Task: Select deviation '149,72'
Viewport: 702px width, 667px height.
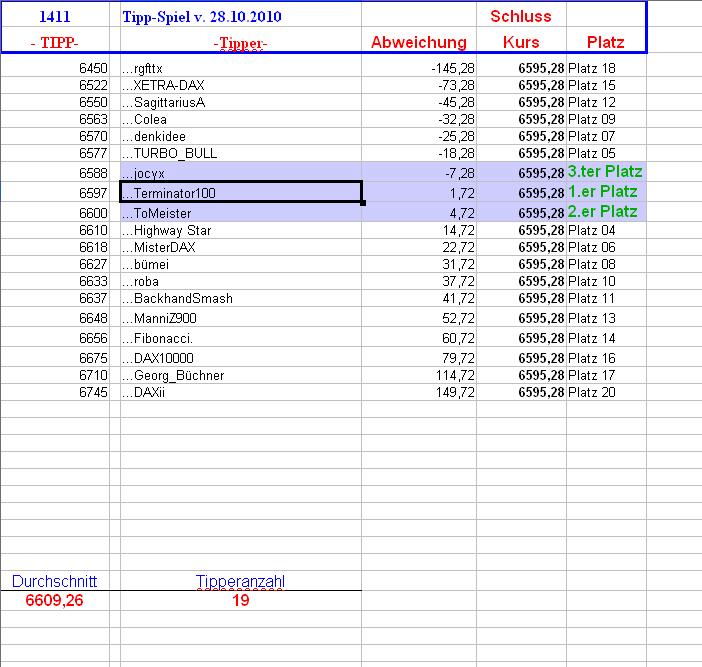Action: pos(455,392)
